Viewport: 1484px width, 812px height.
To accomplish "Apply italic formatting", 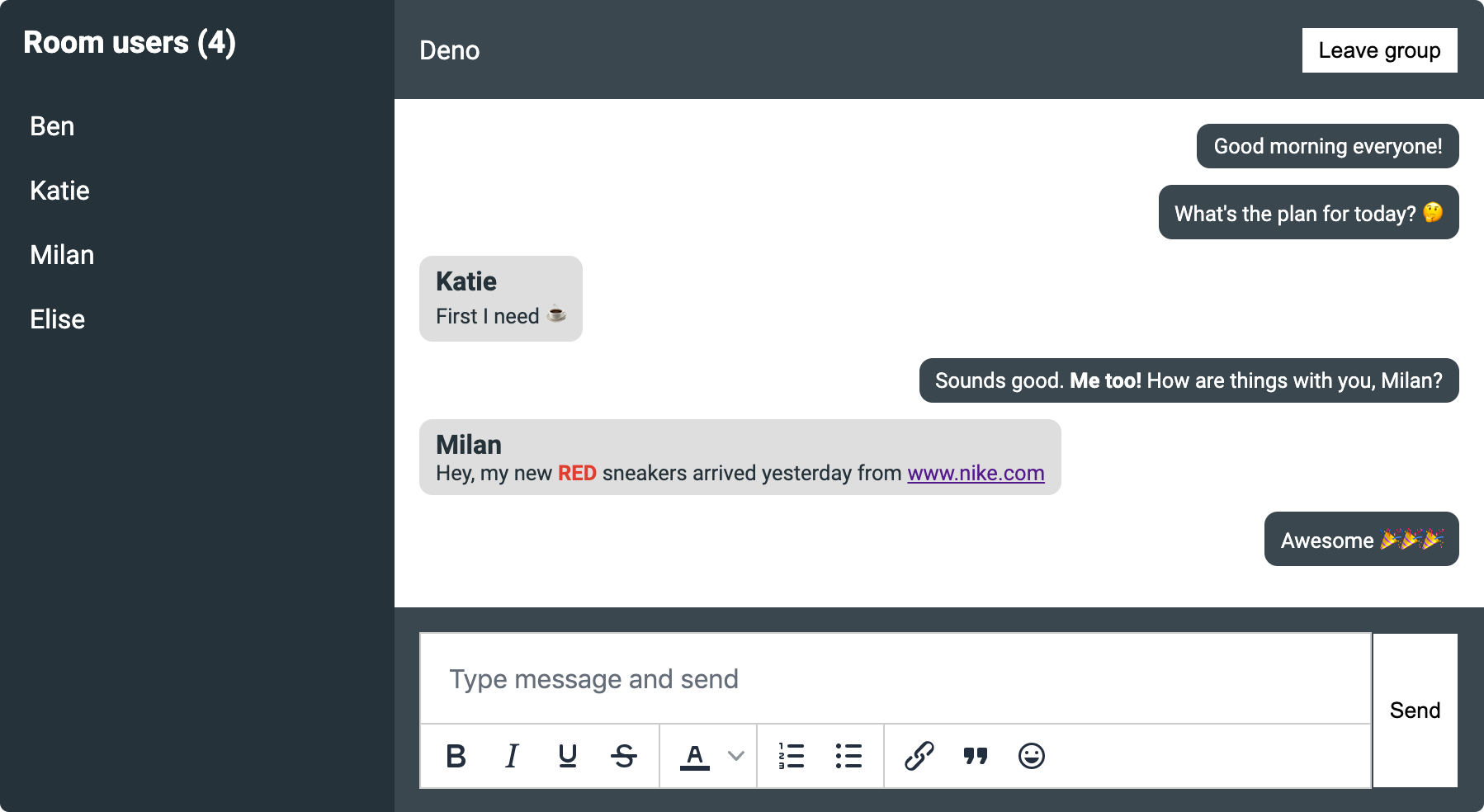I will click(512, 755).
